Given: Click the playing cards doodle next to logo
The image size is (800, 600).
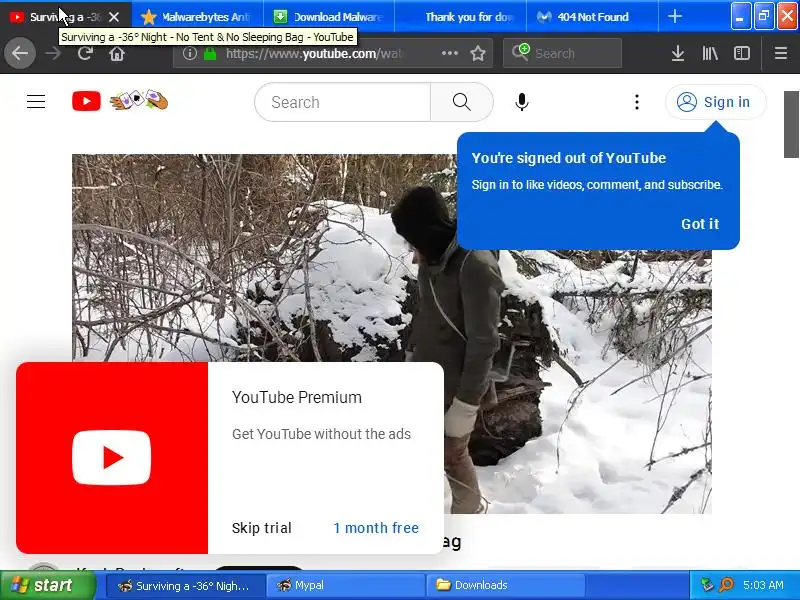Looking at the screenshot, I should [139, 100].
